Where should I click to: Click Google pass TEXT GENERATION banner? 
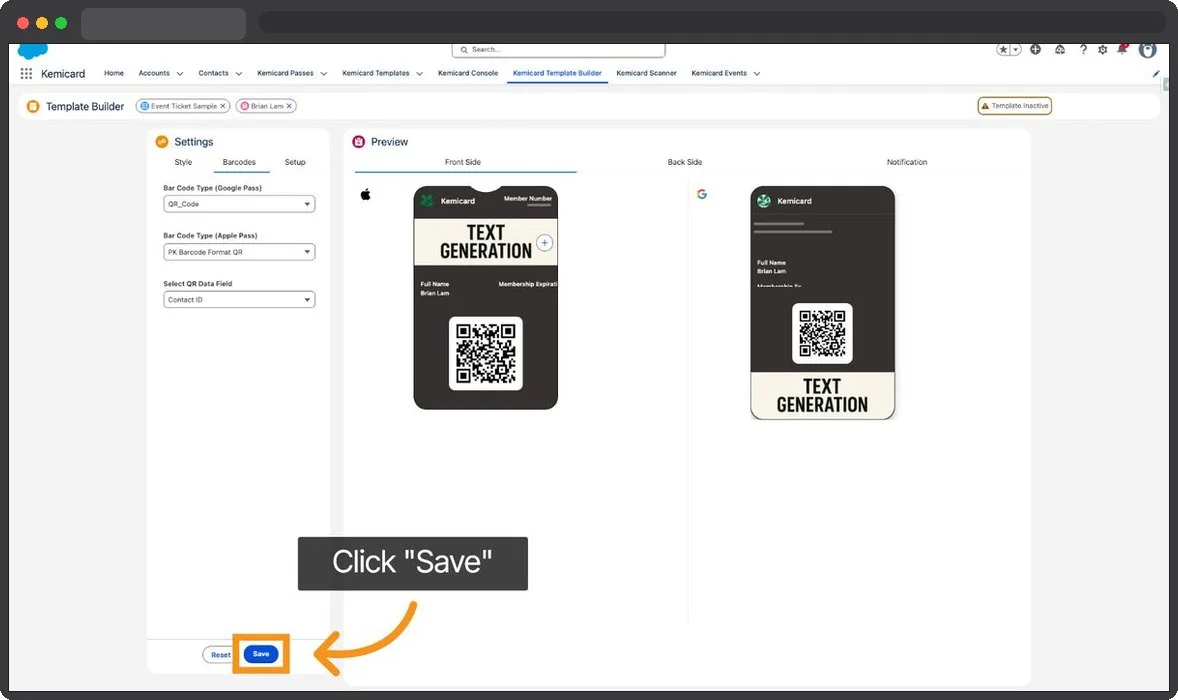[x=822, y=396]
